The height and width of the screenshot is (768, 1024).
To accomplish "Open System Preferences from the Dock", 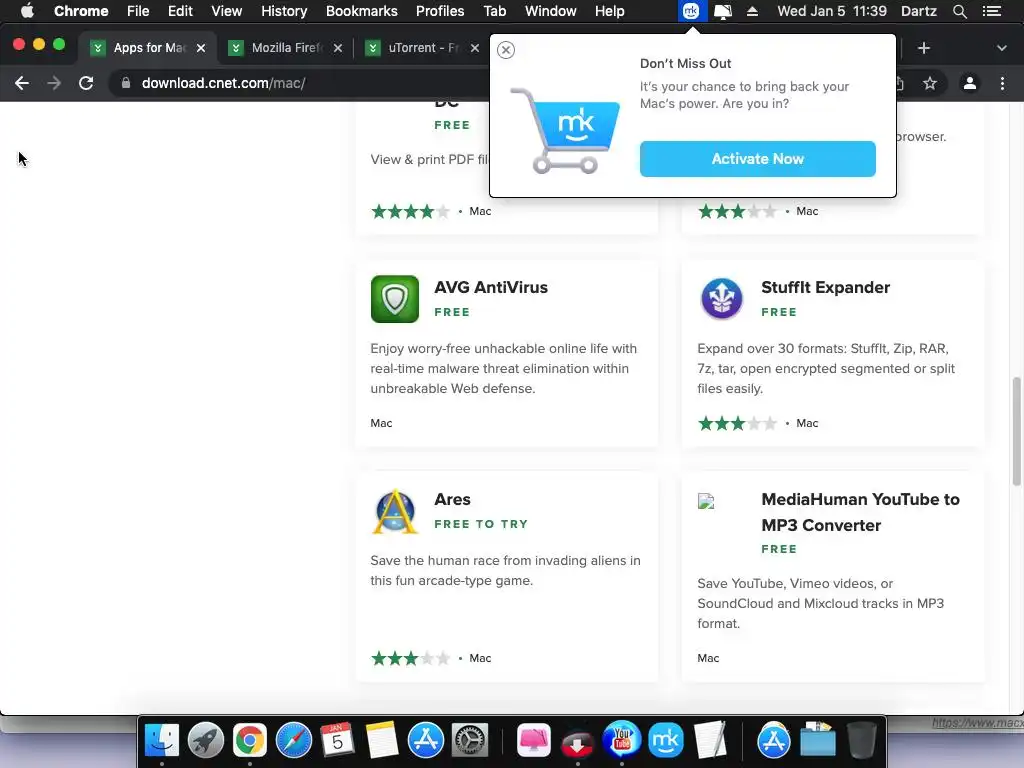I will (470, 741).
